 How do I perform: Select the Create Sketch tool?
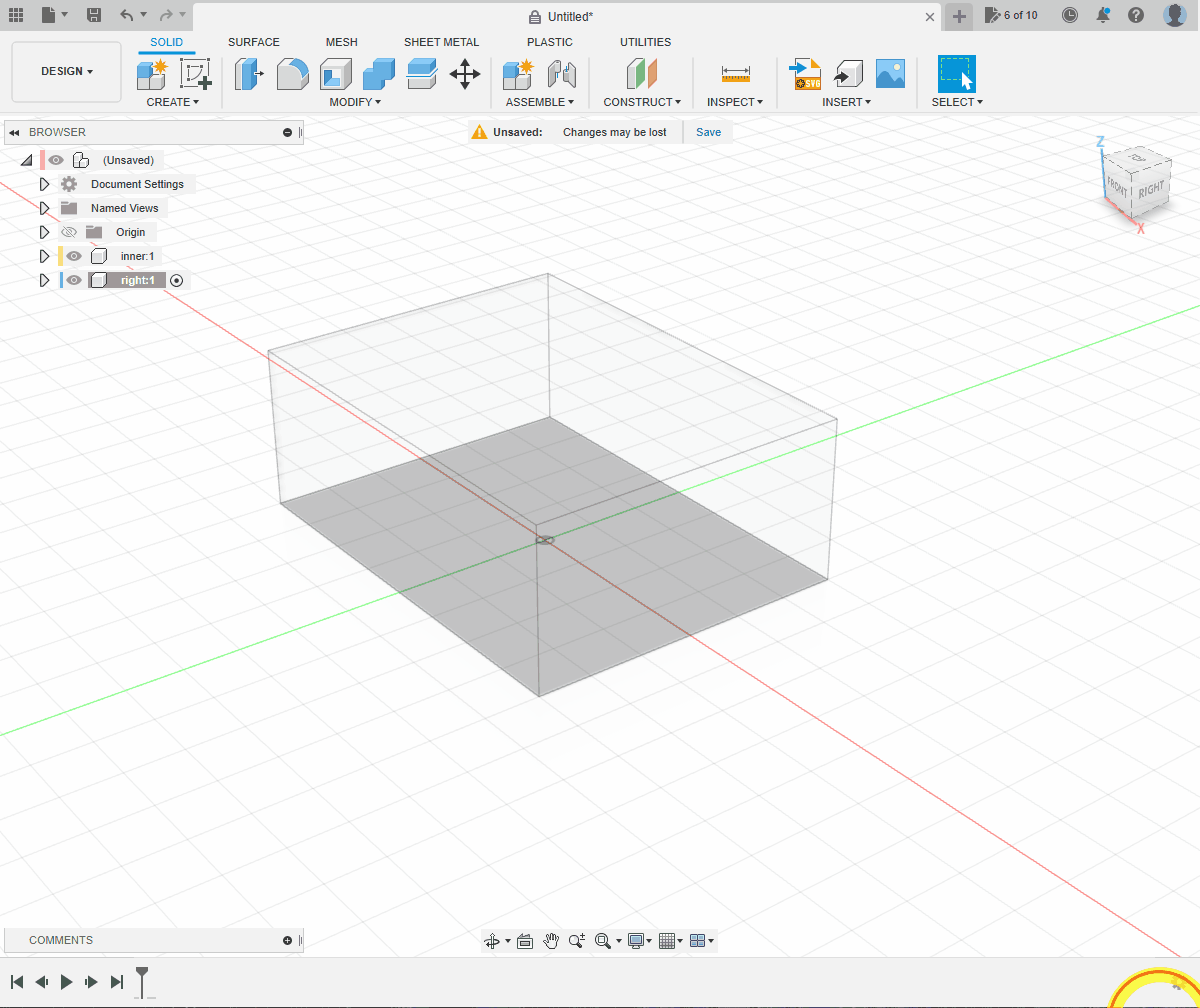click(x=195, y=75)
